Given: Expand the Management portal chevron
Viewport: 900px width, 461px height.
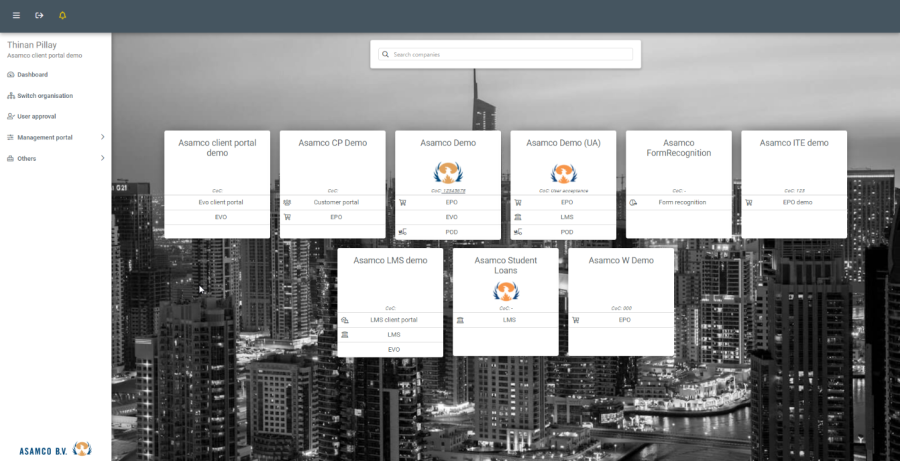Looking at the screenshot, I should coord(102,137).
